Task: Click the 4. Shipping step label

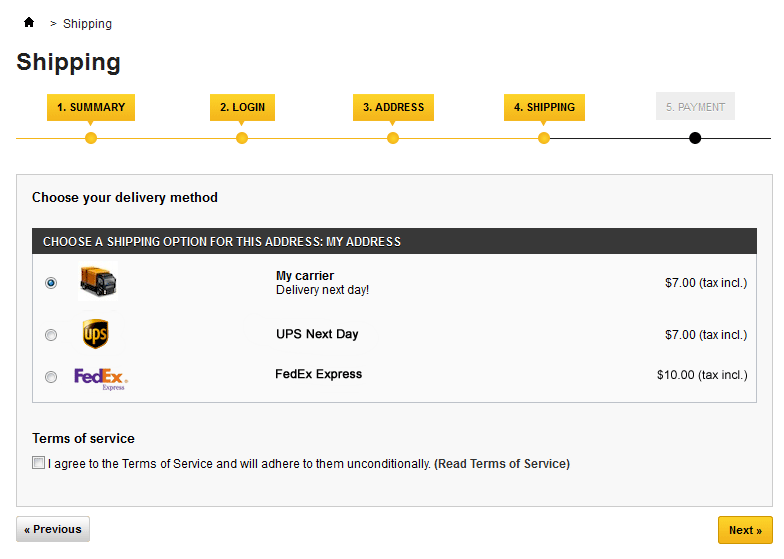Action: [544, 107]
